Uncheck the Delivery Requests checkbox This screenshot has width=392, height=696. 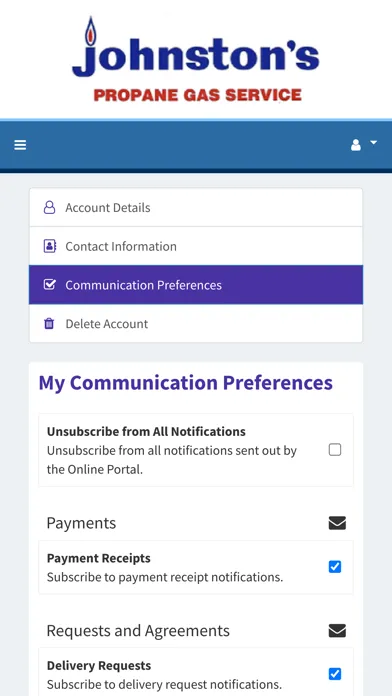(x=335, y=674)
